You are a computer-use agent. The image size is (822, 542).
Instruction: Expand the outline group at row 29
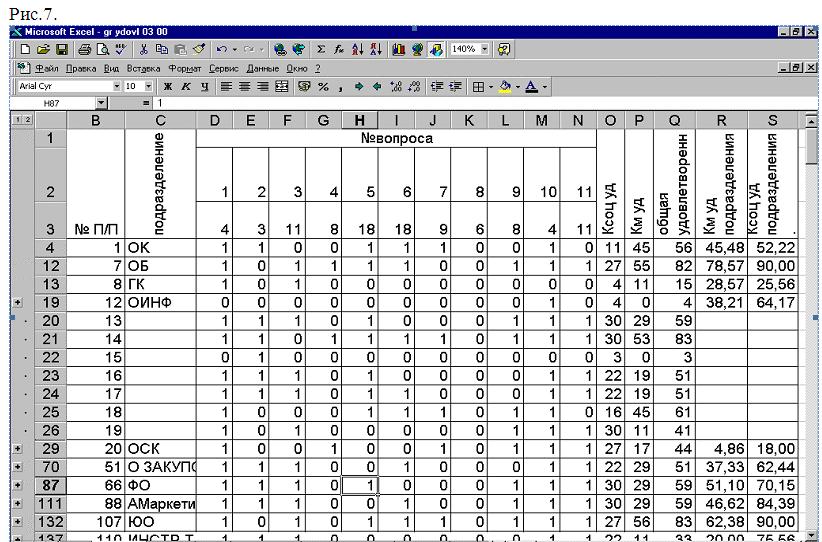tap(18, 449)
